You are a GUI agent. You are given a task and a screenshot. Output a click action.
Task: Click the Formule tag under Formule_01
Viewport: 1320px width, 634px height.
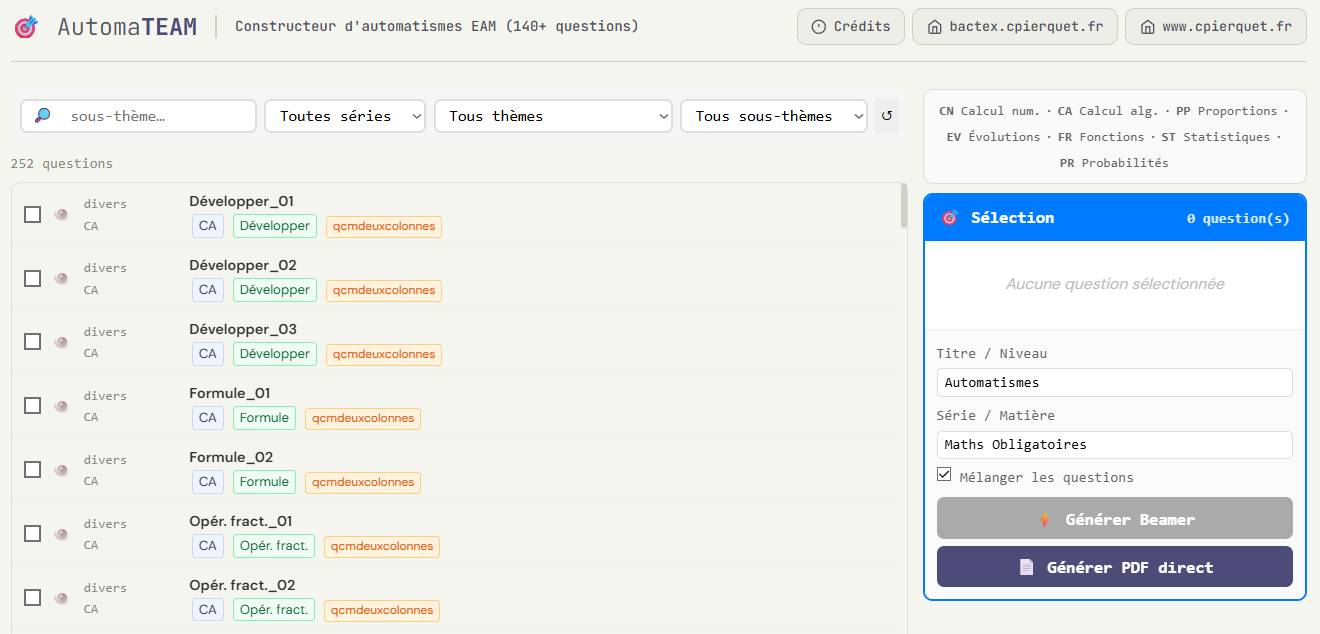pyautogui.click(x=265, y=418)
